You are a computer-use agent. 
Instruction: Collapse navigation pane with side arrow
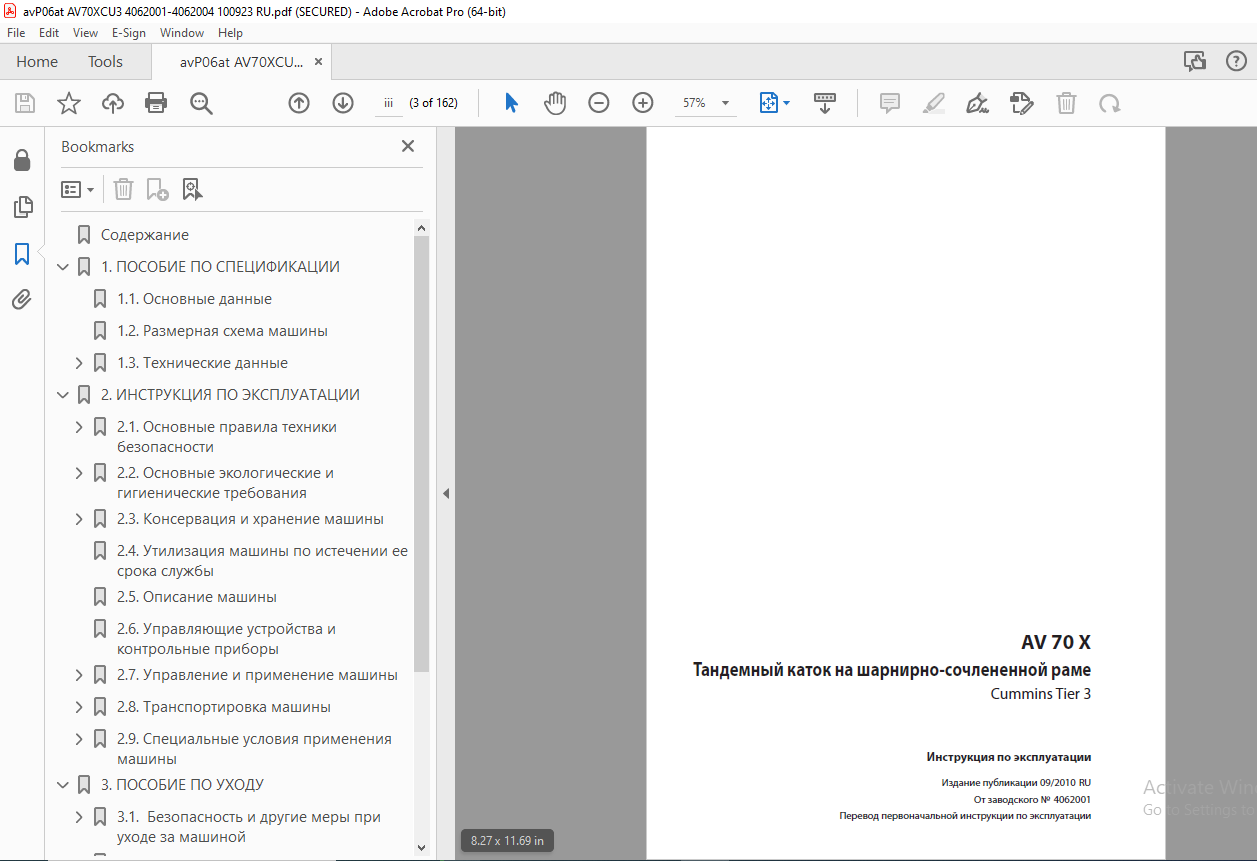point(446,494)
